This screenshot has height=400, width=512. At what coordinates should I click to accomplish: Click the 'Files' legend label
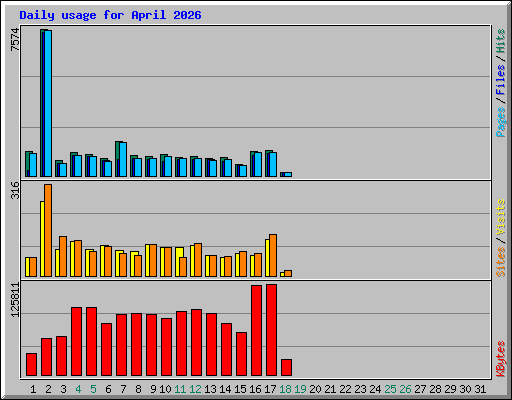click(x=501, y=80)
